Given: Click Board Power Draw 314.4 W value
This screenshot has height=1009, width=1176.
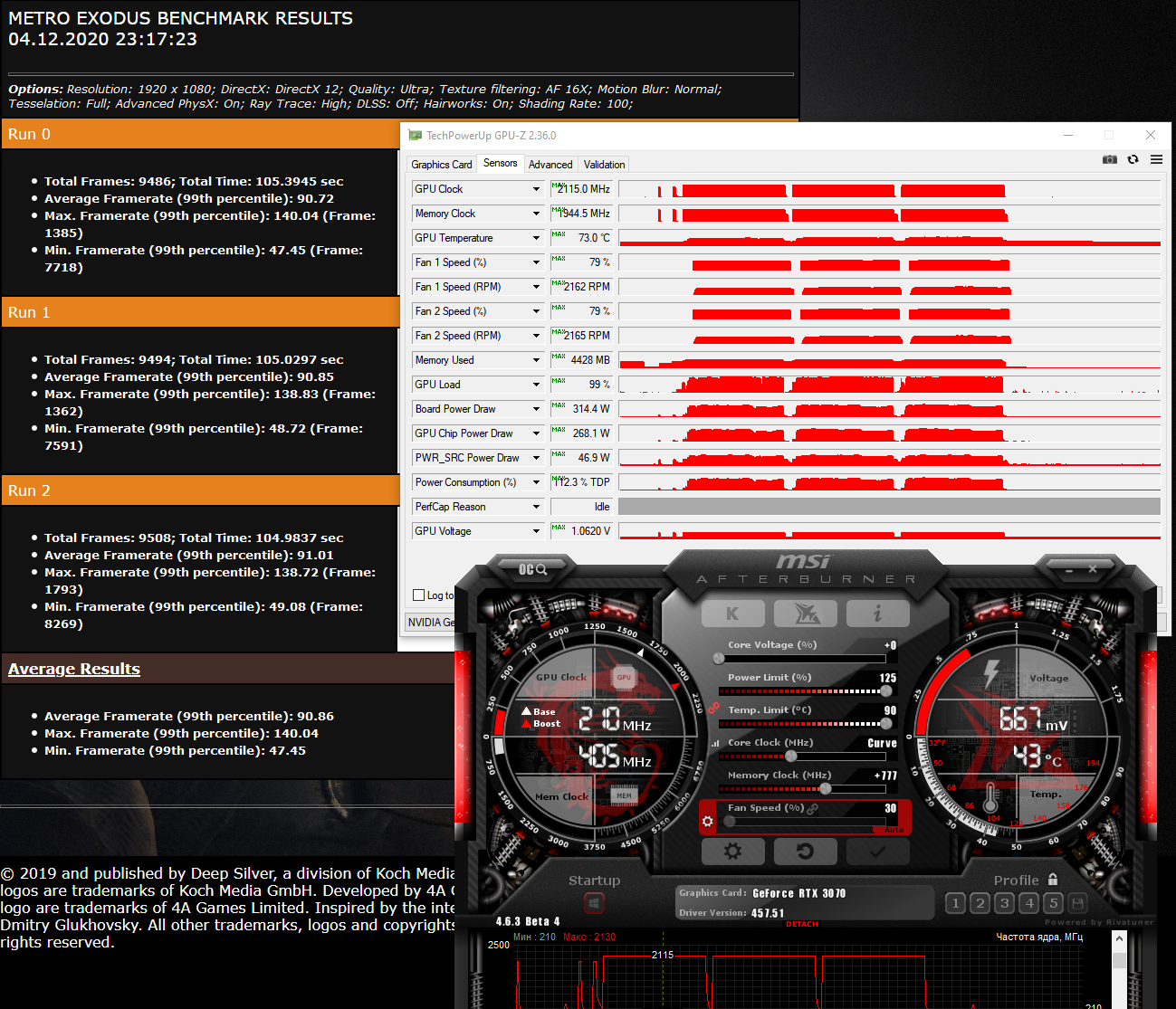Looking at the screenshot, I should 581,409.
